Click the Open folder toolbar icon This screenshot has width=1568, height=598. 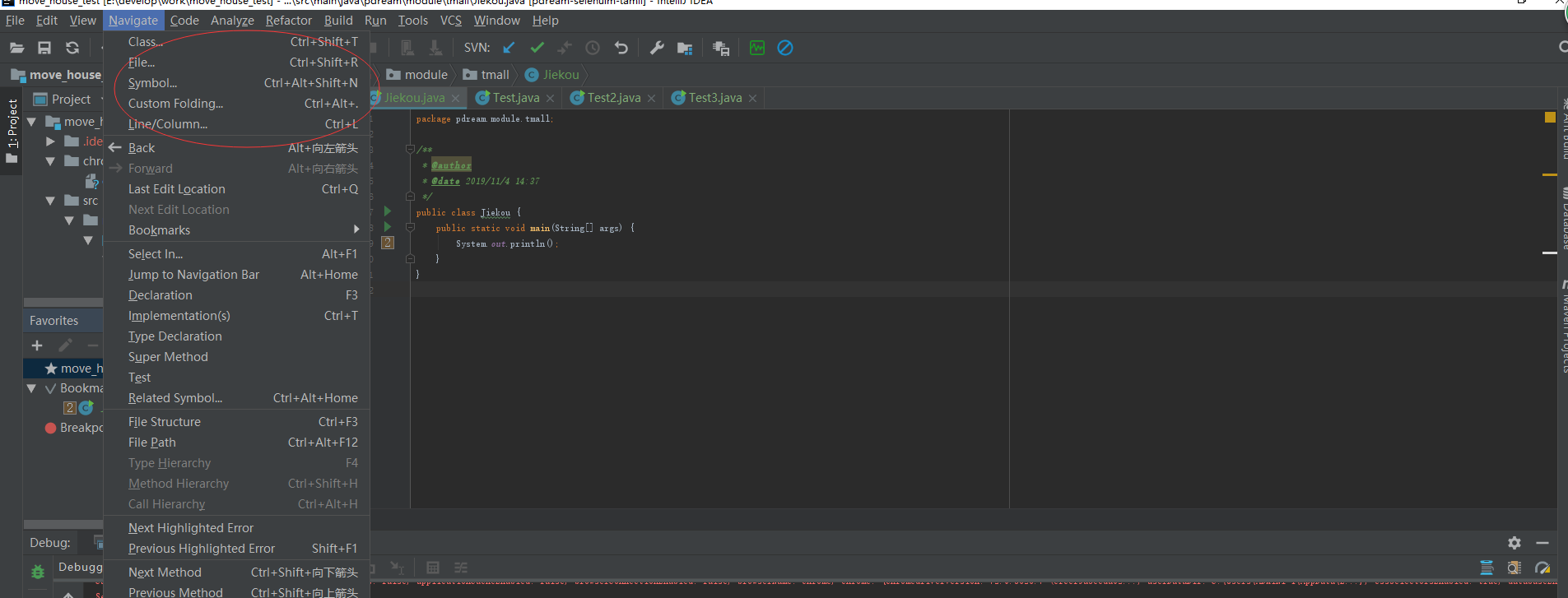(x=16, y=48)
